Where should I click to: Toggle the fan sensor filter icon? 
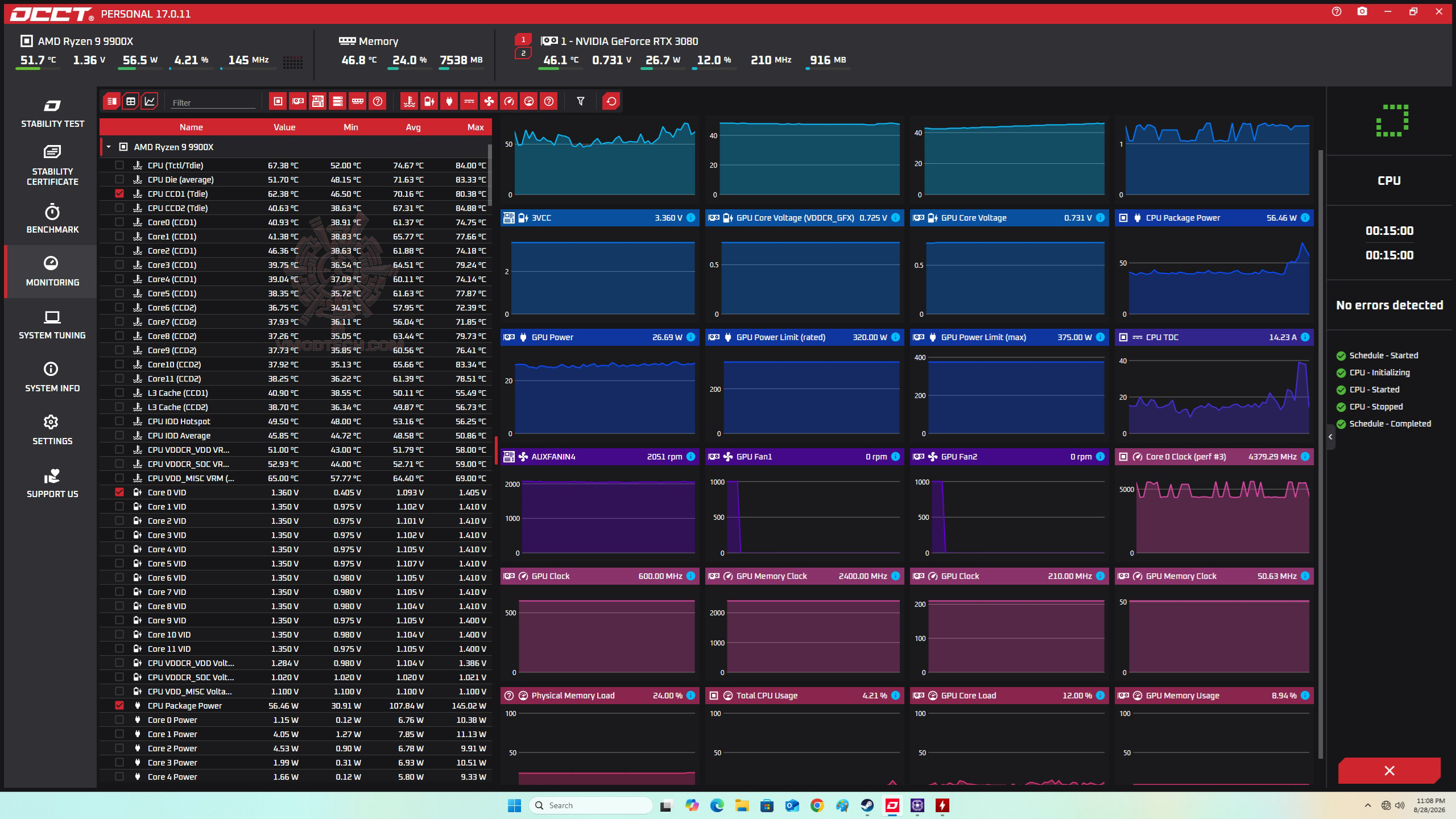(x=489, y=102)
